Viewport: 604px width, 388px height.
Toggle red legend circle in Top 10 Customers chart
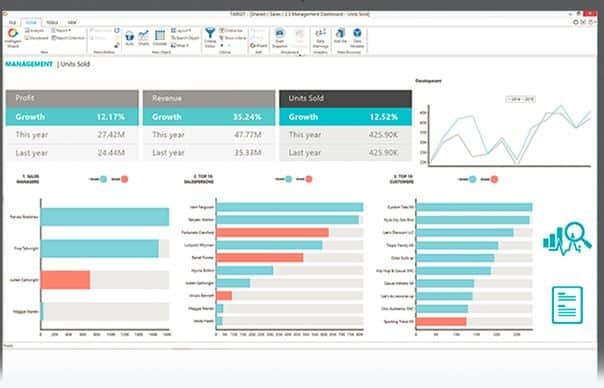tap(494, 179)
